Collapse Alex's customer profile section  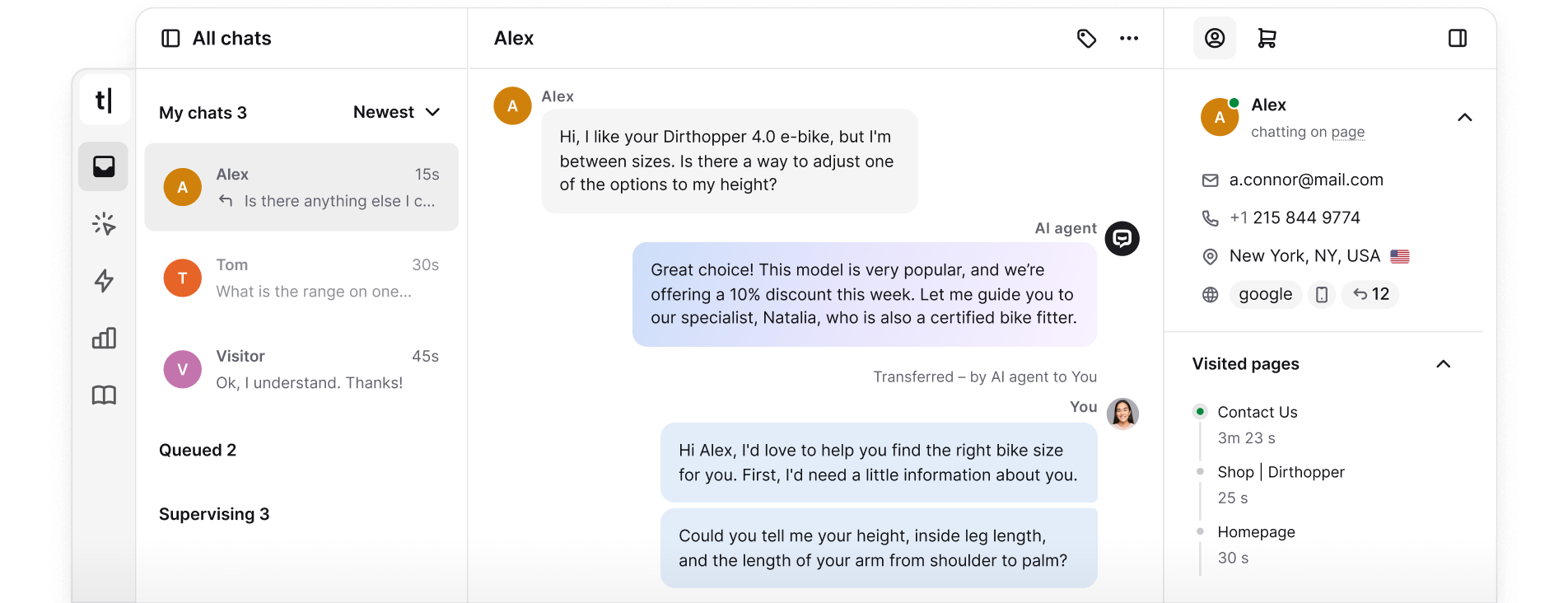click(x=1465, y=118)
